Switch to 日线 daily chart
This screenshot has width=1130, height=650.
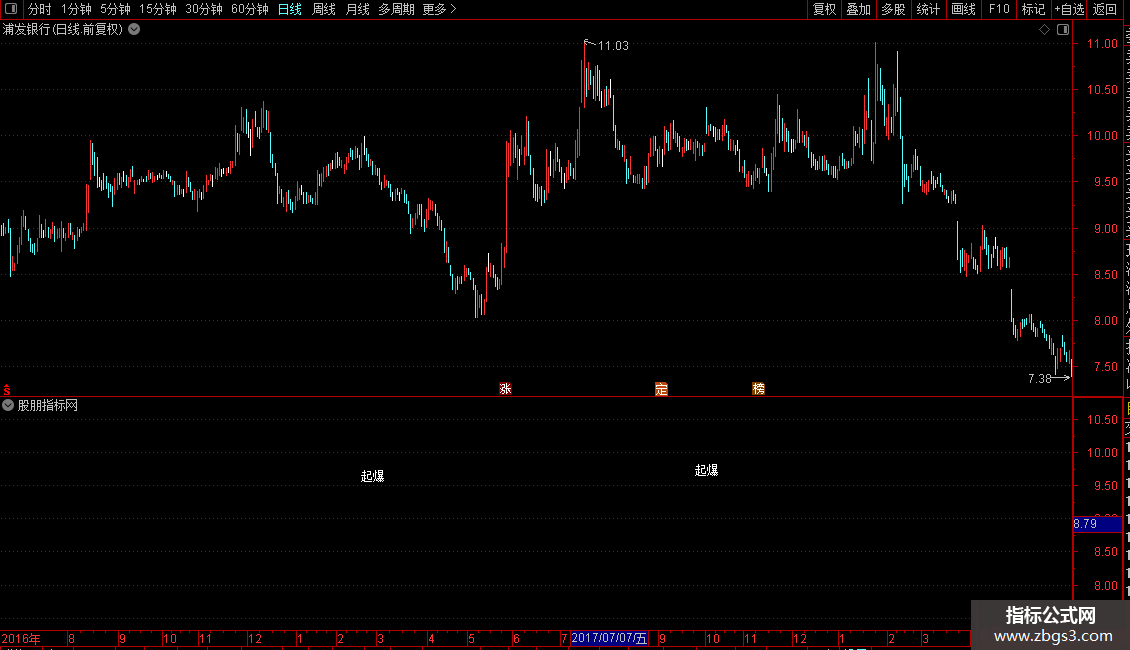[x=290, y=9]
